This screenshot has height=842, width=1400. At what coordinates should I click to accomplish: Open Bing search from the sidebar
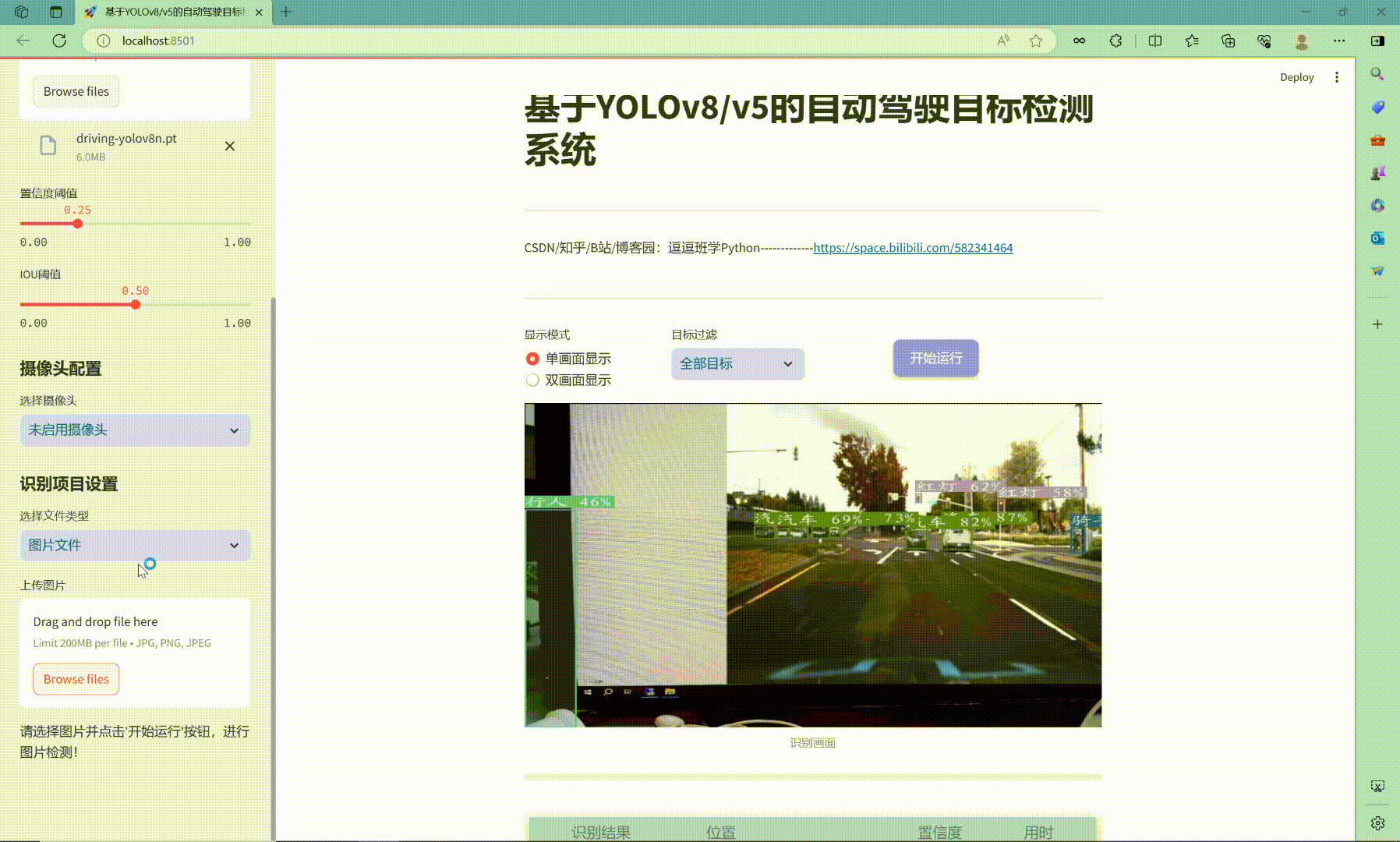[x=1377, y=74]
